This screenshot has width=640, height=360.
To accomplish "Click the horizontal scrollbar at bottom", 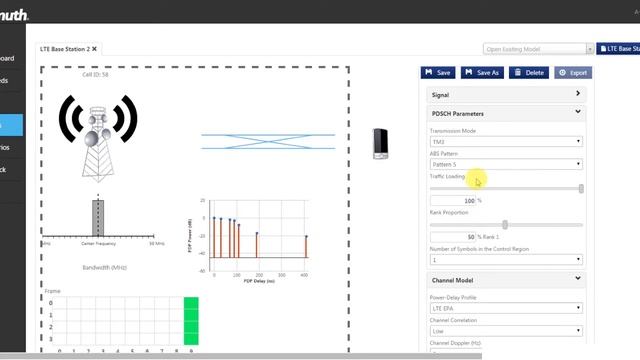I will click(241, 356).
